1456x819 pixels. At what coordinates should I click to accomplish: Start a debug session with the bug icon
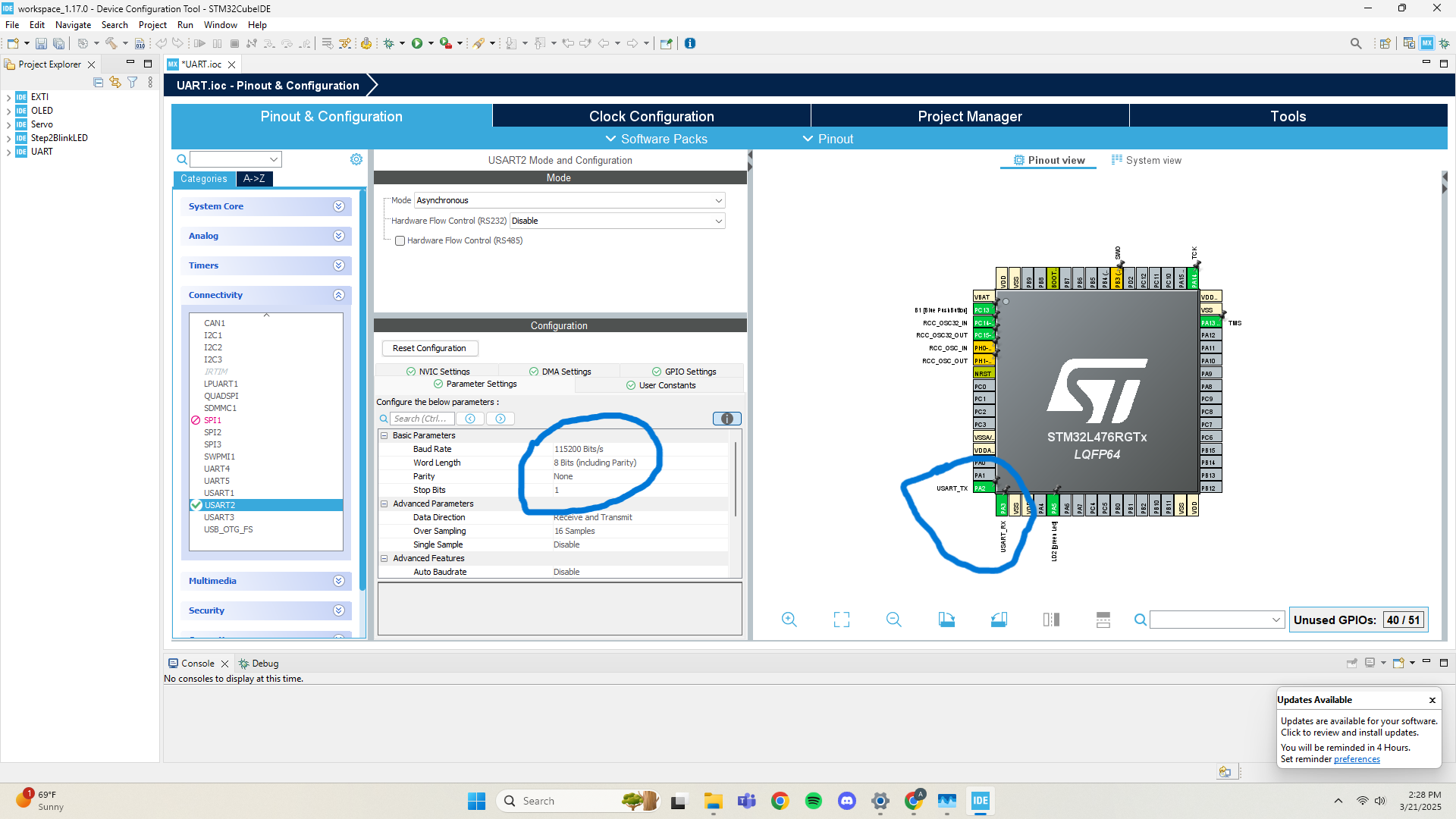click(390, 43)
